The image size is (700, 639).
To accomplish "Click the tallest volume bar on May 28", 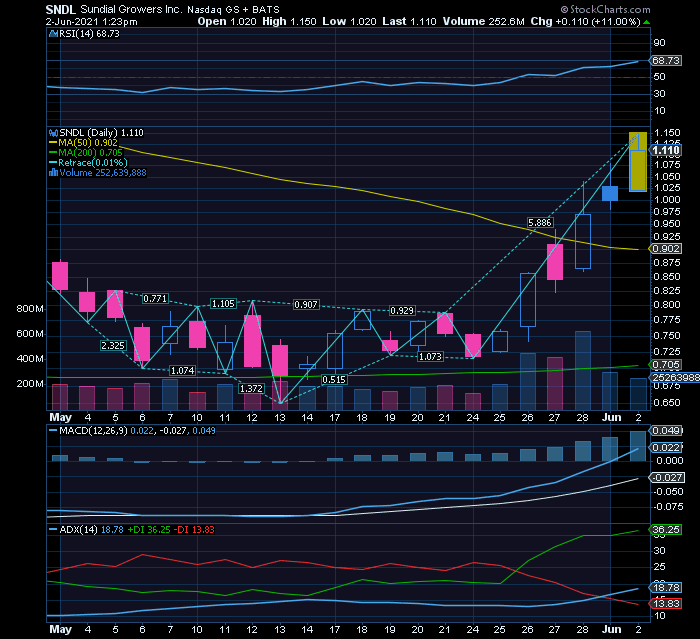I will 583,371.
